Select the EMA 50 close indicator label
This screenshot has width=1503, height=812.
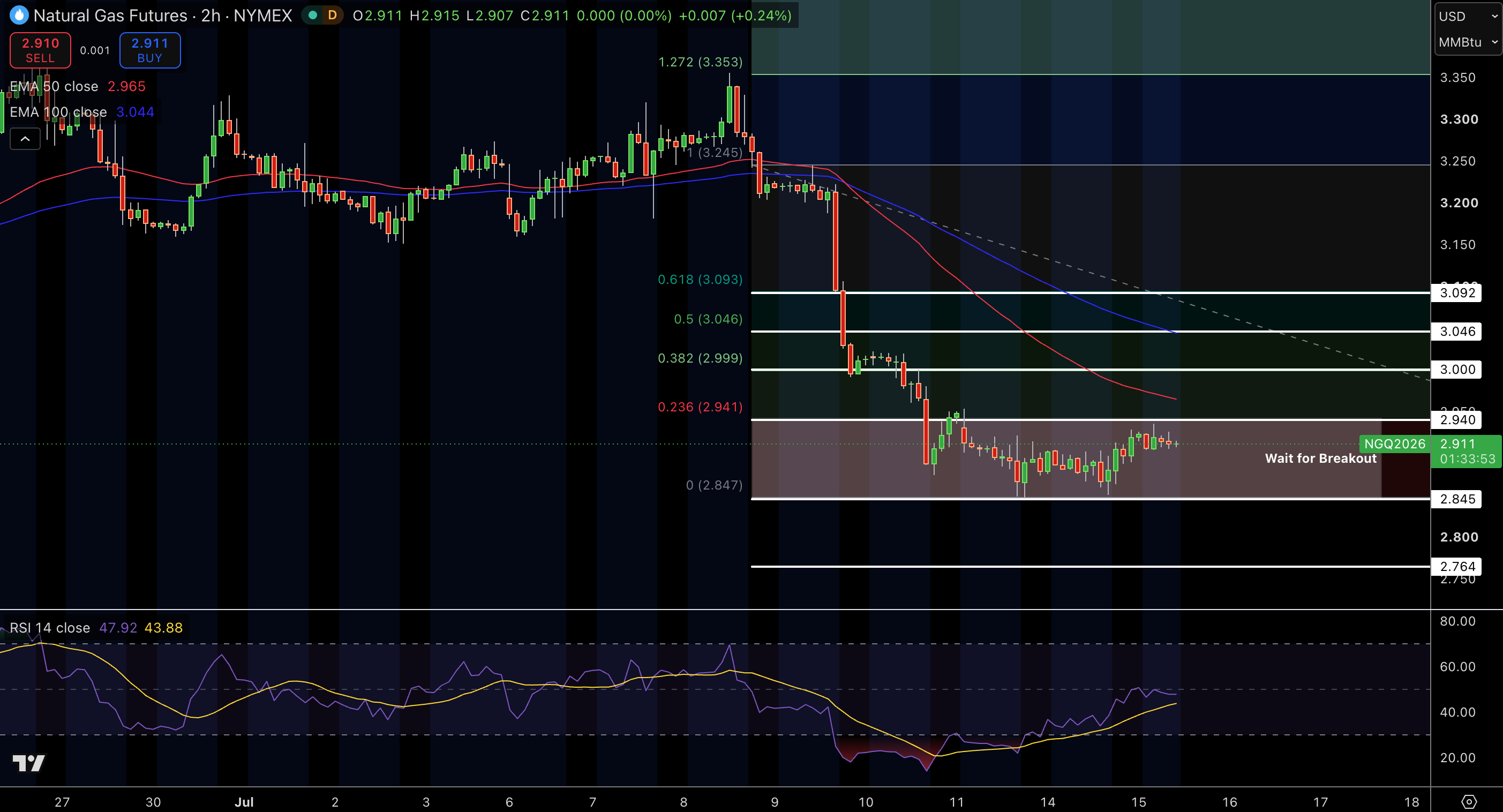(54, 86)
